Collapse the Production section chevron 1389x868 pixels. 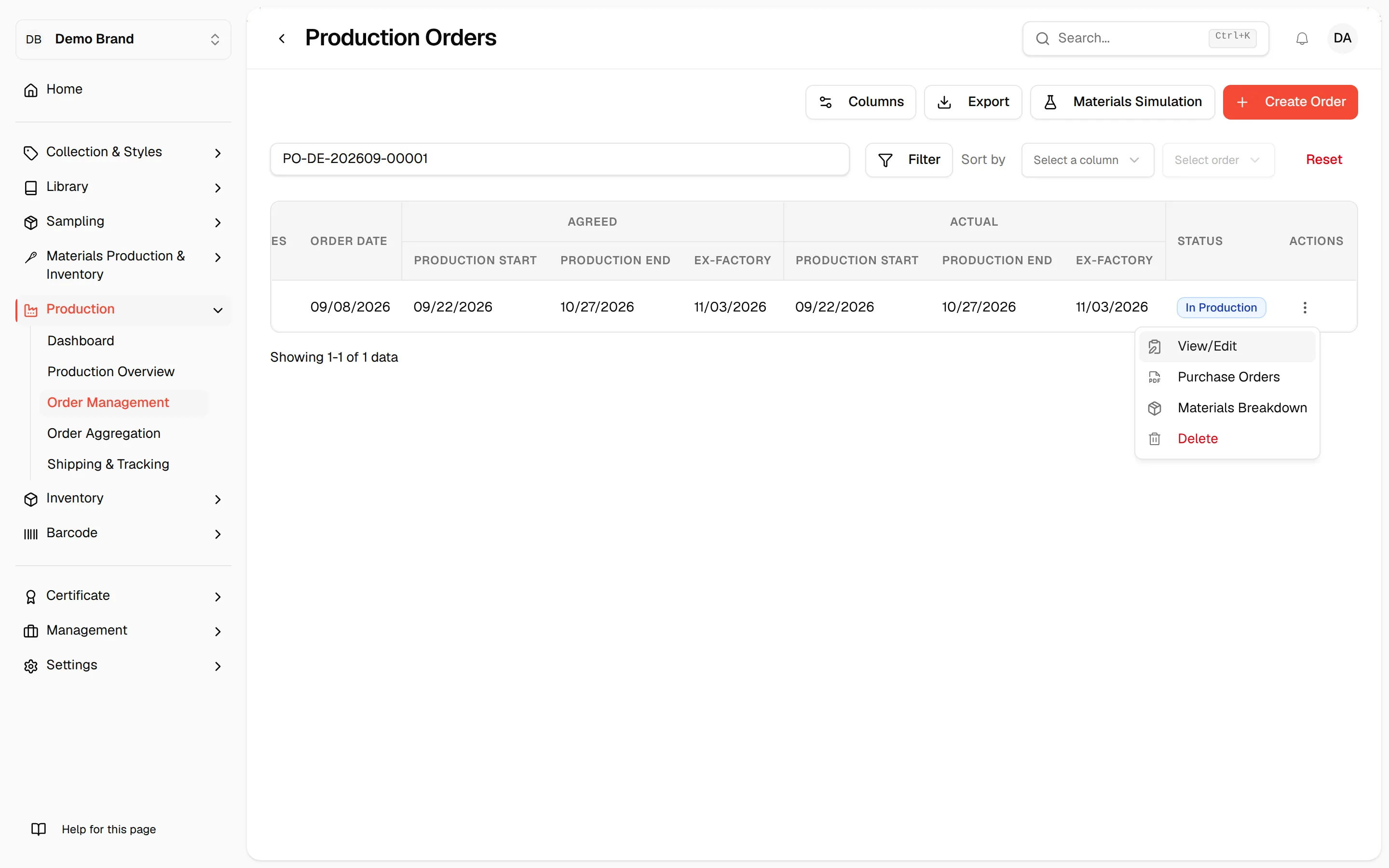[218, 311]
